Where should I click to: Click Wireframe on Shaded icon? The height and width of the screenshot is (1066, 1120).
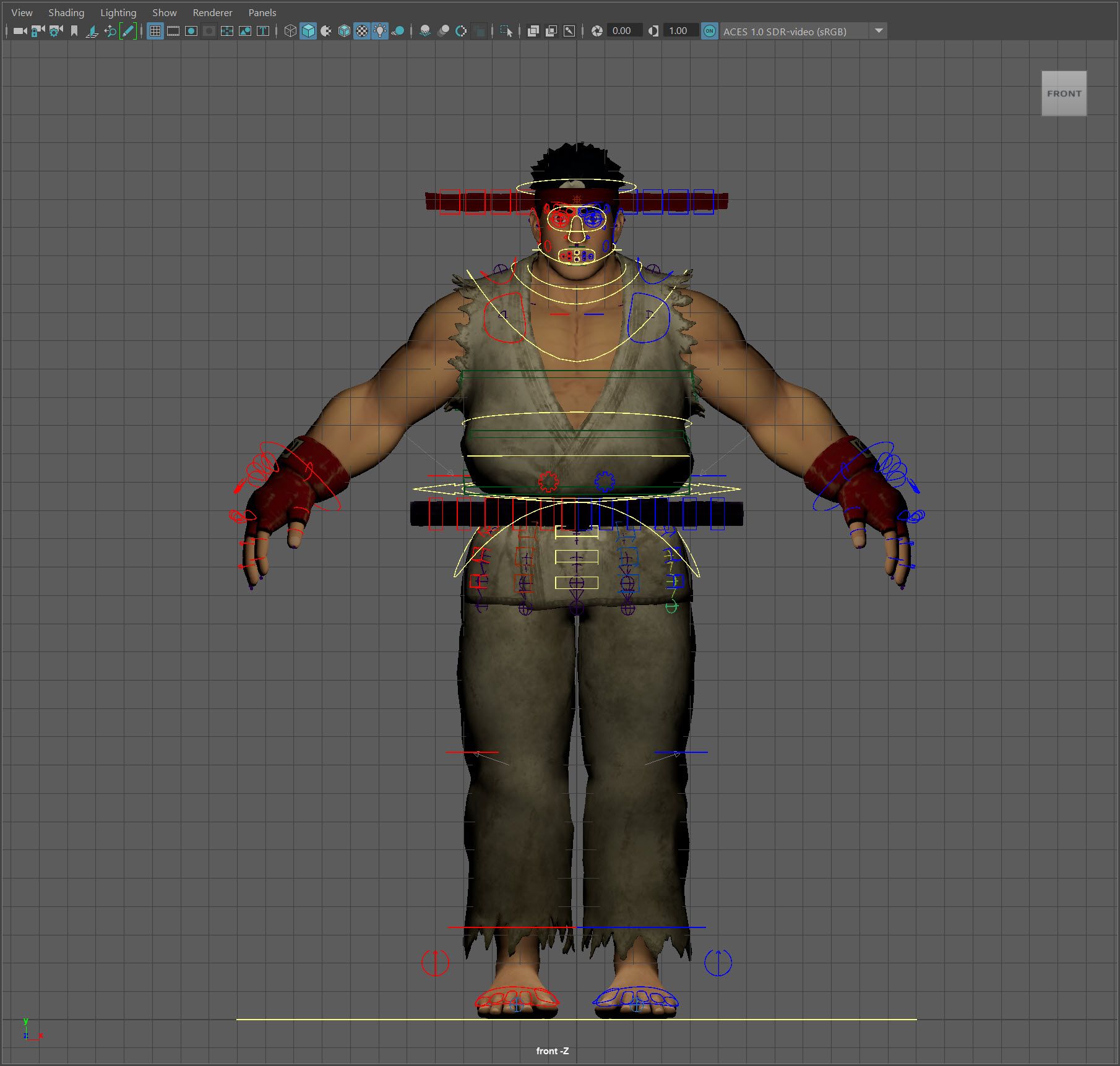point(344,31)
